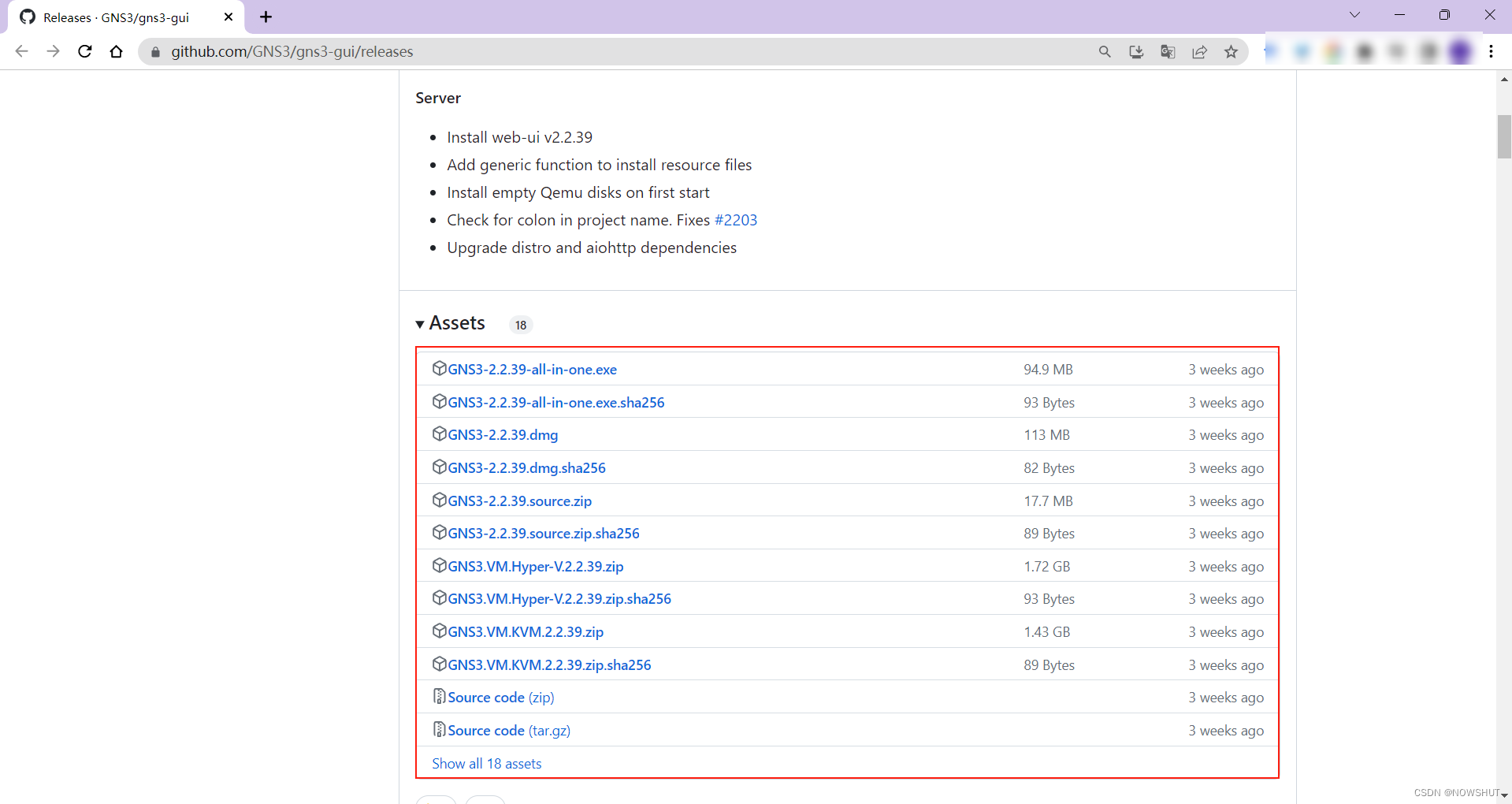Screen dimensions: 1512x804
Task: Click package icon beside GNS3.VM.KVM.2.2.39.zip.sha256
Action: pyautogui.click(x=440, y=664)
